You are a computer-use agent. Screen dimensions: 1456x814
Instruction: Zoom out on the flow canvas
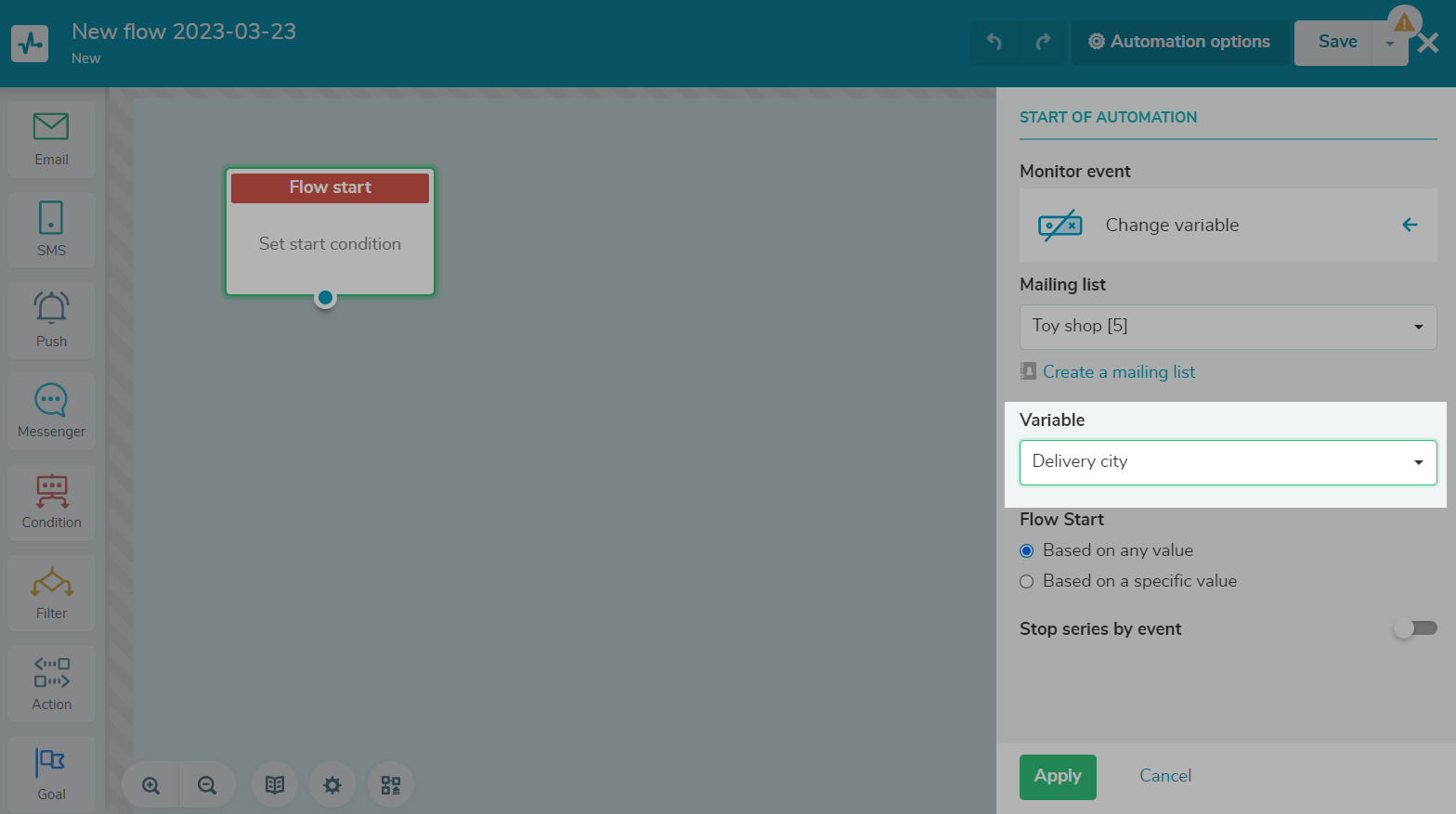click(207, 785)
